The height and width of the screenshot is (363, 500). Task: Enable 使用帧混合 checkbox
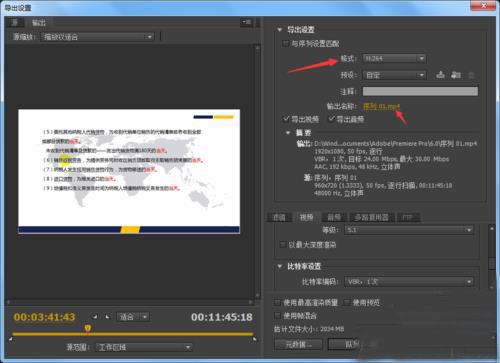pos(277,315)
